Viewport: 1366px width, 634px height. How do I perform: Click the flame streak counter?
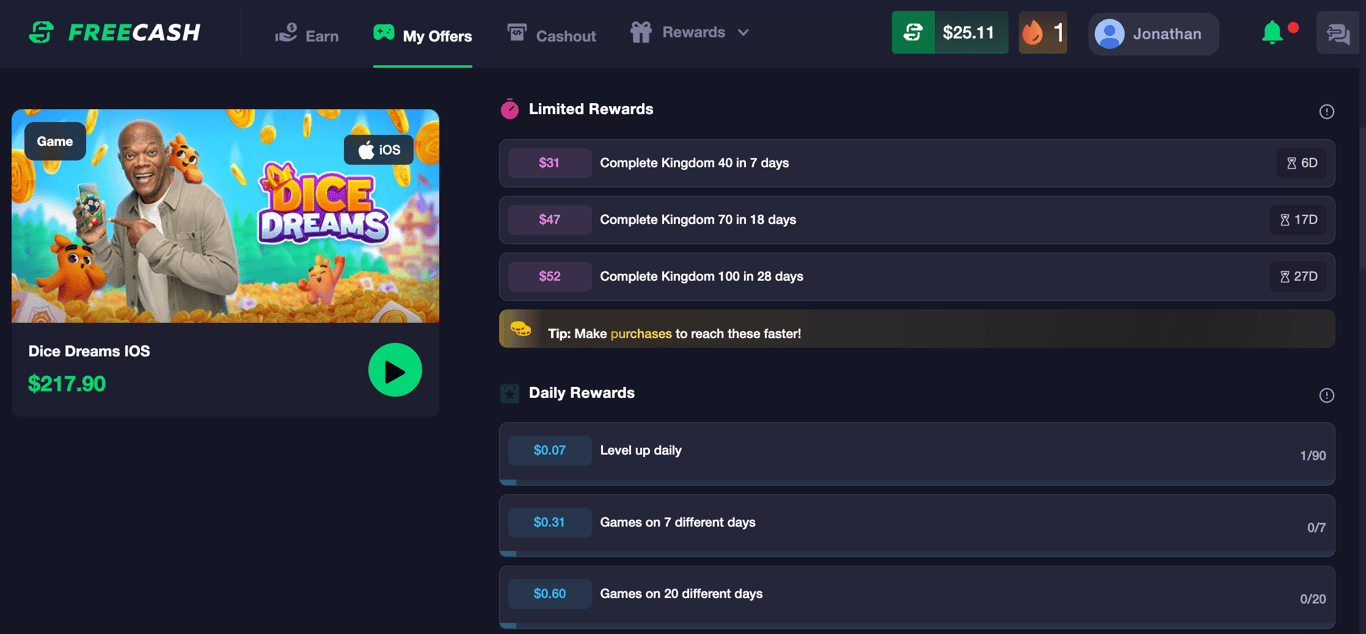click(x=1043, y=33)
